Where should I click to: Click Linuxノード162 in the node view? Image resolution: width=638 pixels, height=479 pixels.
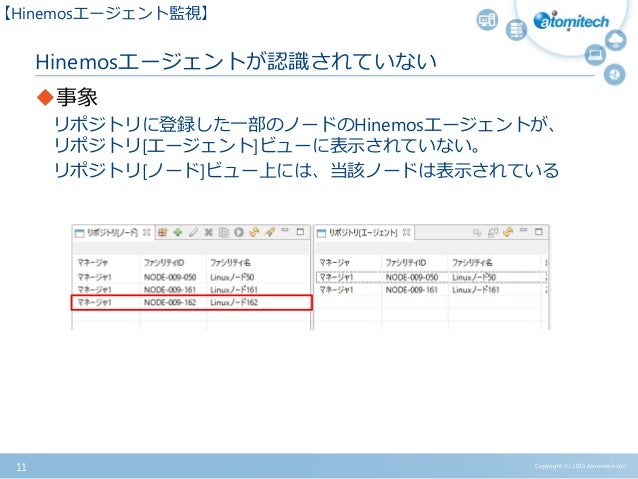[234, 302]
